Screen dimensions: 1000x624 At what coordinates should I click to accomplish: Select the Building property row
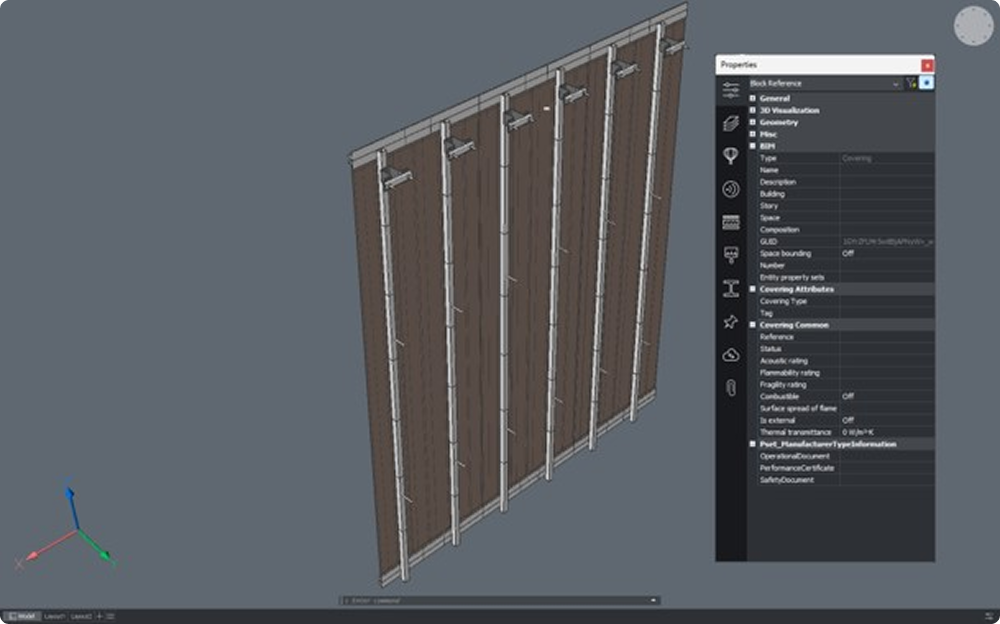[846, 194]
